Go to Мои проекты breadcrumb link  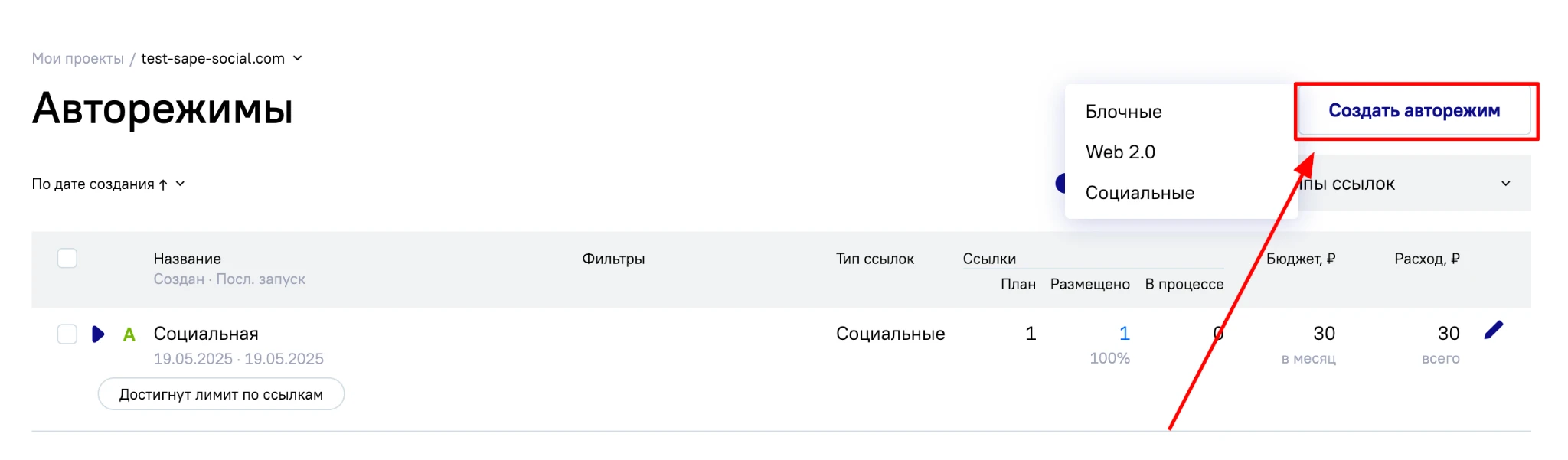[77, 59]
